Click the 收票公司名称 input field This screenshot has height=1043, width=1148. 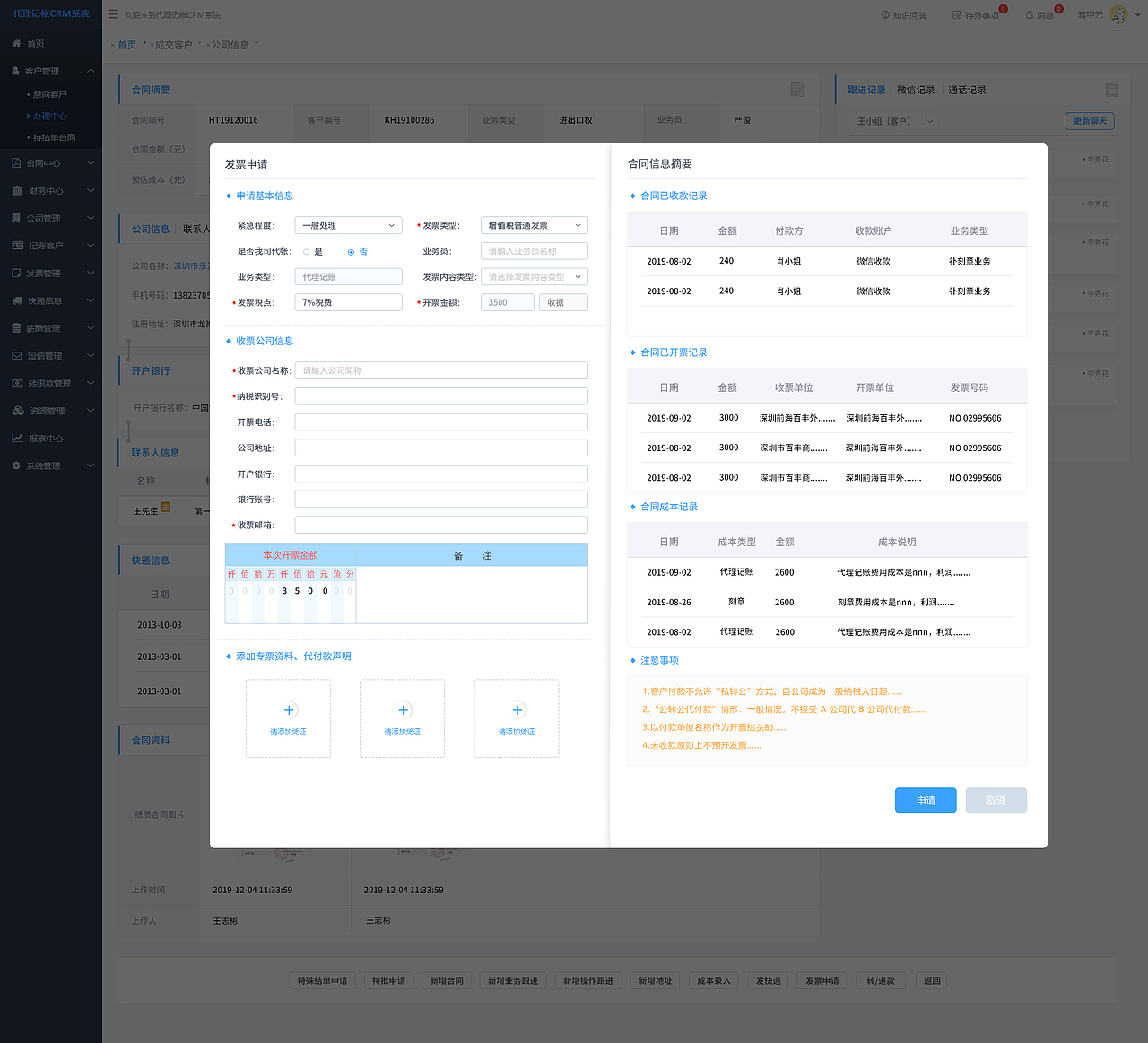pyautogui.click(x=441, y=370)
